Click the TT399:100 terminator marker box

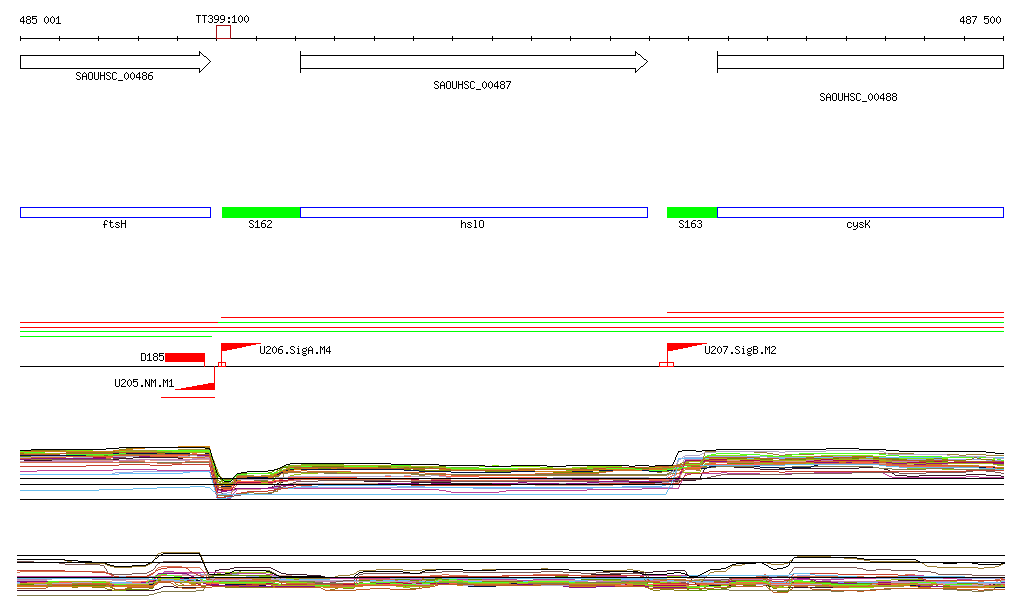tap(223, 32)
